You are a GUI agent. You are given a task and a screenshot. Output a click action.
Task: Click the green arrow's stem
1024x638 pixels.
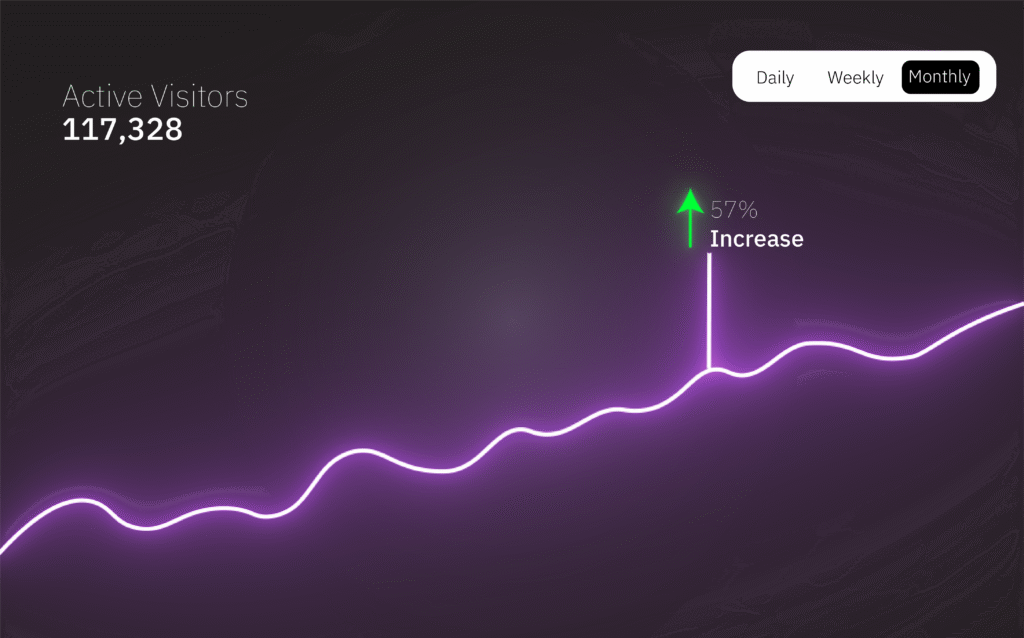pos(690,230)
